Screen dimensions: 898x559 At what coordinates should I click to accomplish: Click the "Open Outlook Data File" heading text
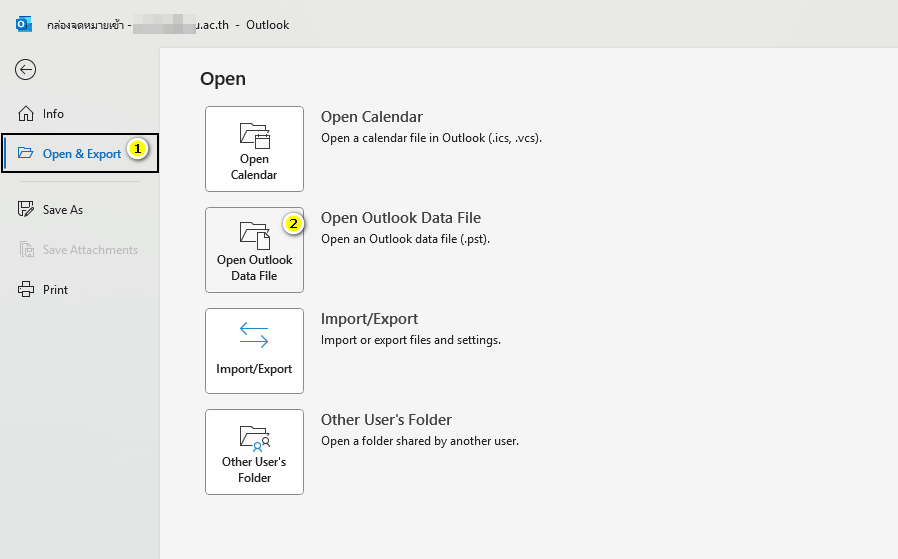click(x=400, y=218)
